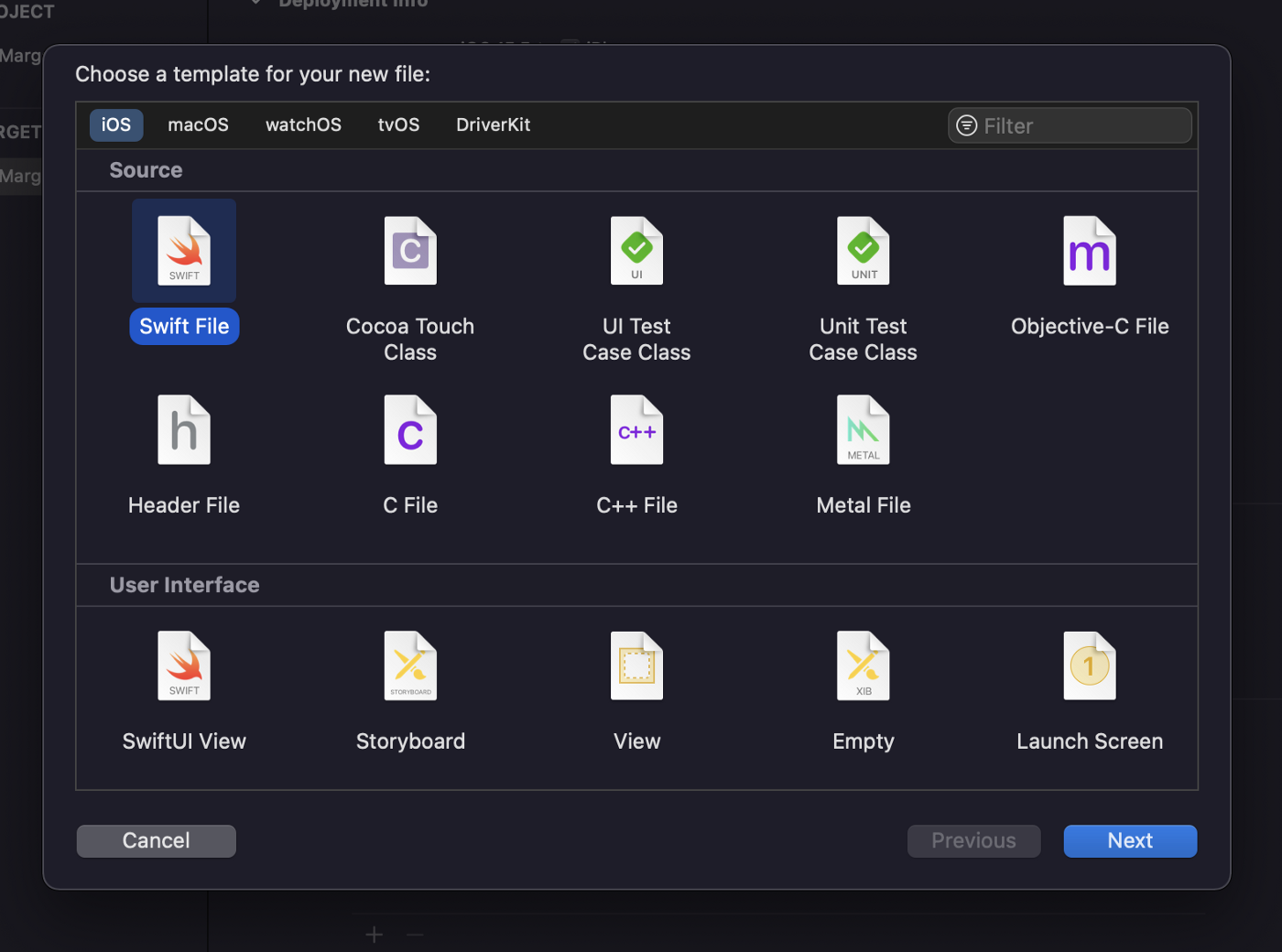The width and height of the screenshot is (1282, 952).
Task: Select the Unit Test Case Class icon
Action: (864, 251)
